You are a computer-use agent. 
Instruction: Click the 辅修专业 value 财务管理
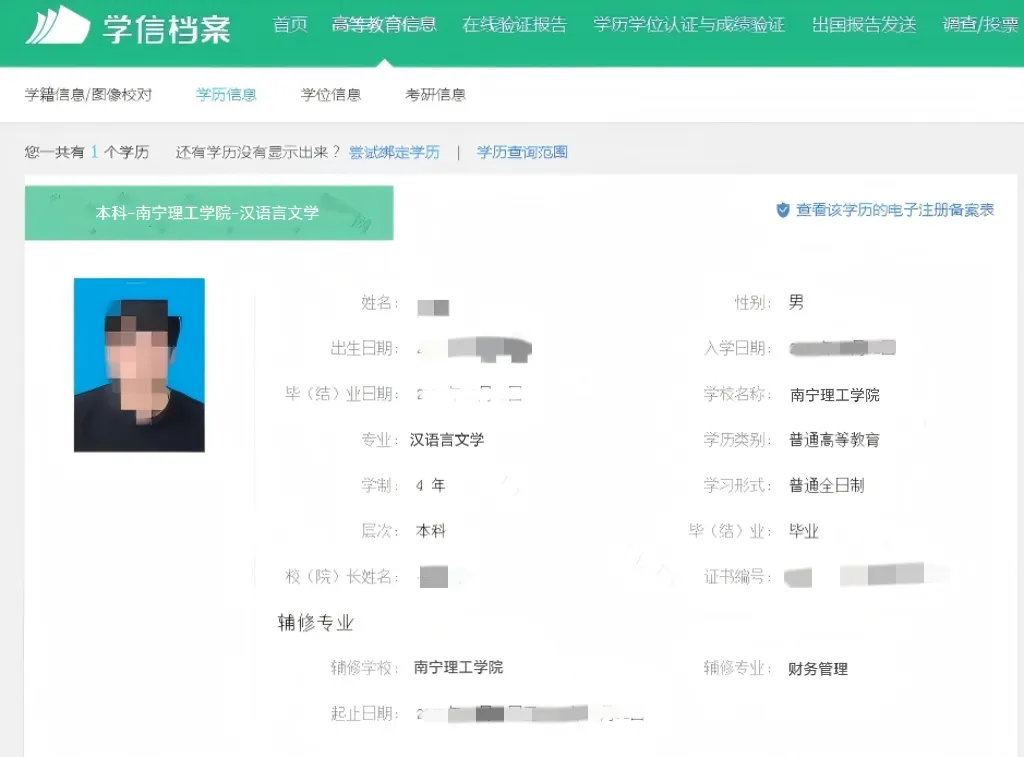click(x=818, y=668)
